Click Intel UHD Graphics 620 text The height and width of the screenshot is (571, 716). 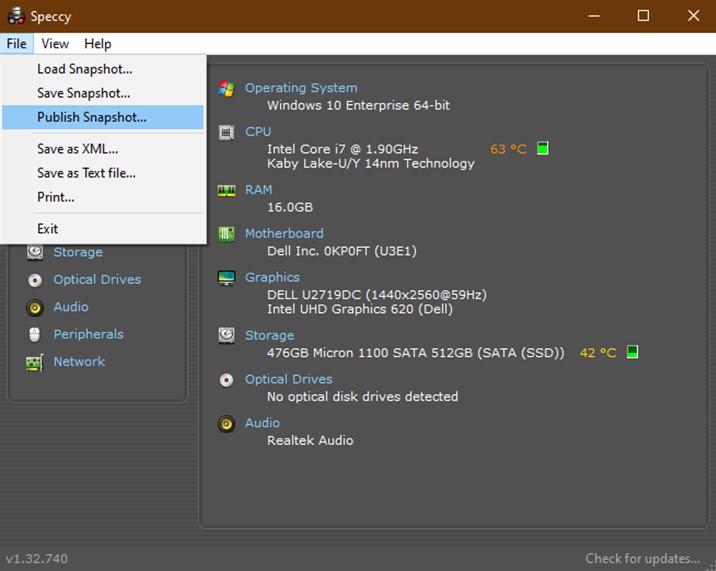click(360, 309)
